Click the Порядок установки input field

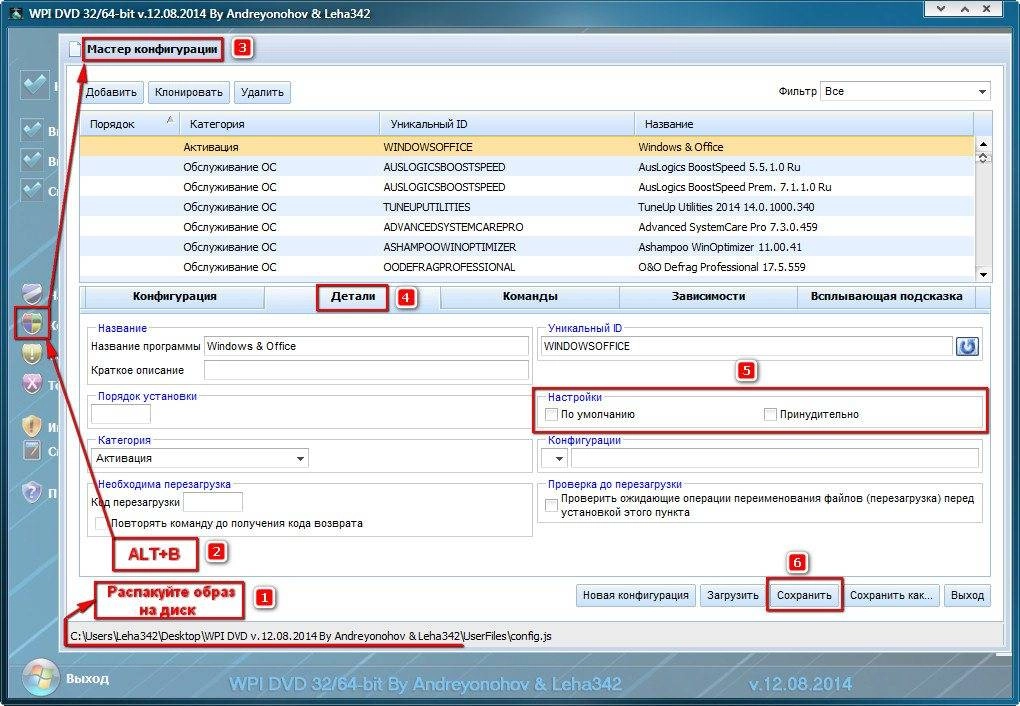pyautogui.click(x=121, y=414)
